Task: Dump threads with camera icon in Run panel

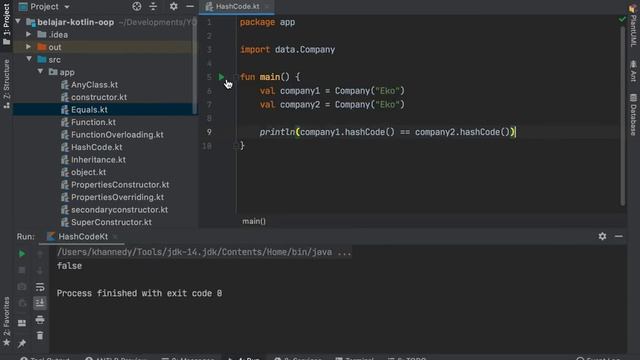Action: point(22,287)
